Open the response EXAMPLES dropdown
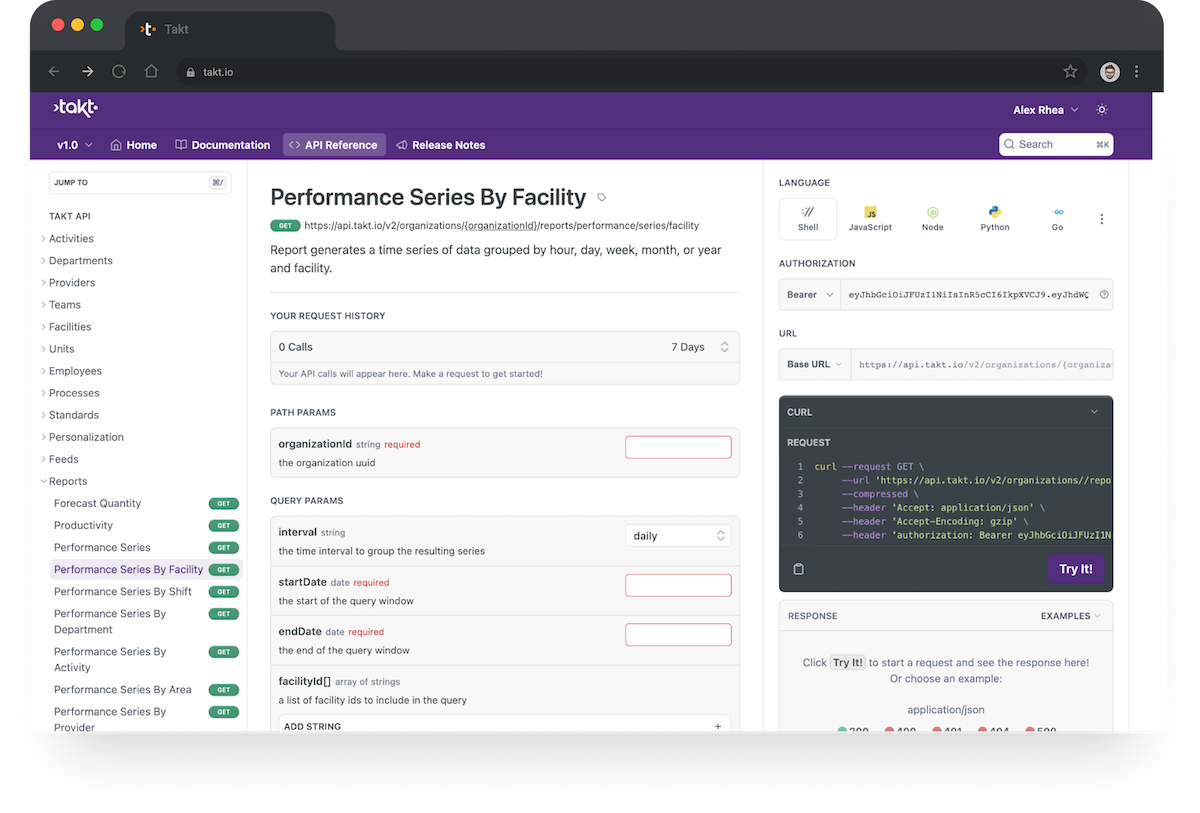1200x813 pixels. (1070, 616)
